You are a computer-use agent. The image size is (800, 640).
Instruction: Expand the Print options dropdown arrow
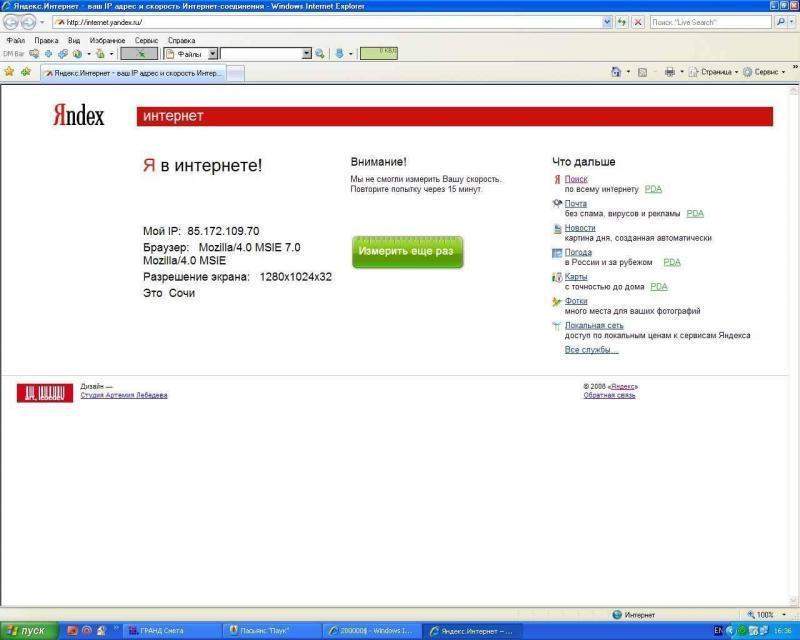682,72
